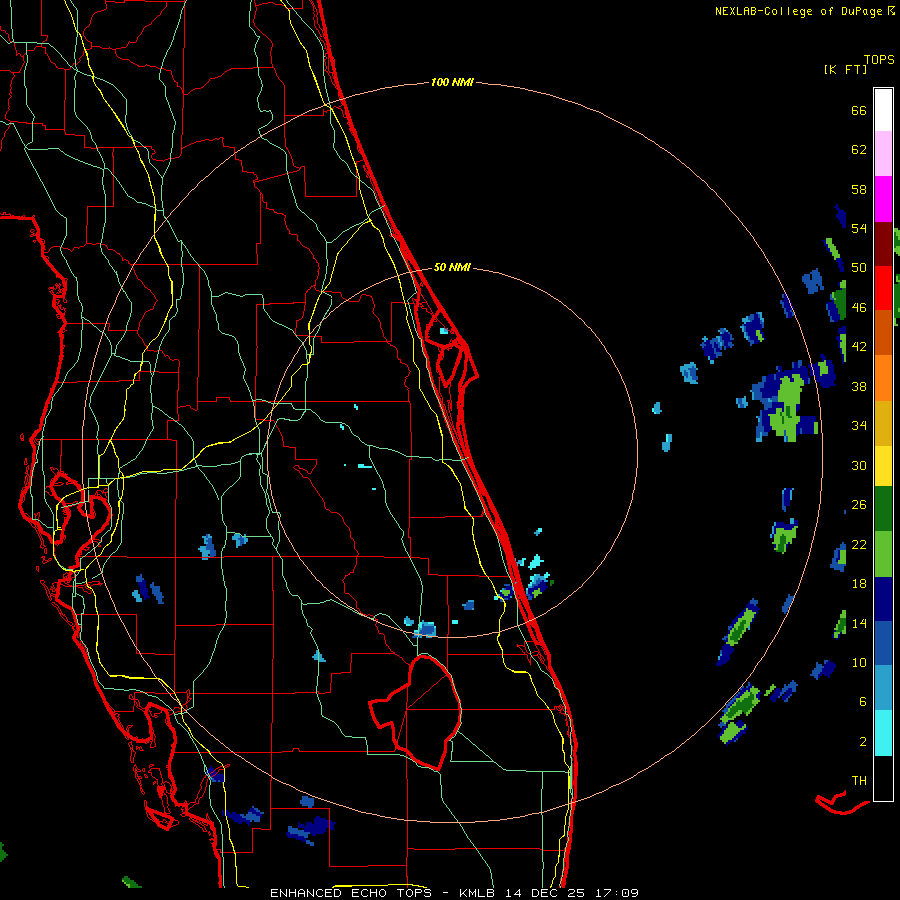Click the dark red 54 K FT swatch
This screenshot has width=900, height=900.
click(x=883, y=243)
